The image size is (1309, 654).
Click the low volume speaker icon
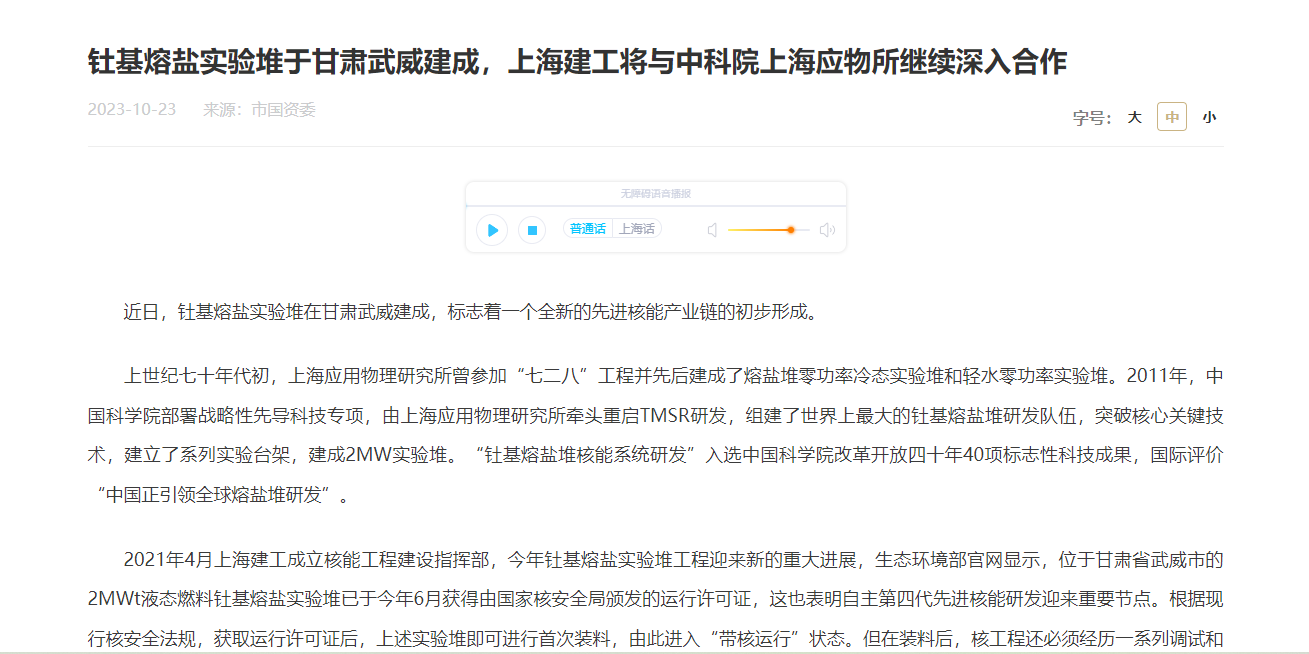click(x=713, y=230)
